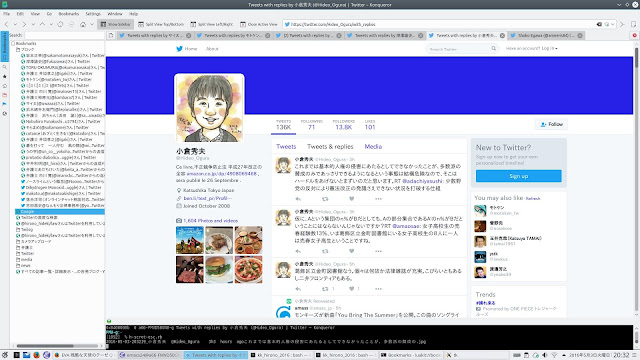Open the Edit menu
Viewport: 640px width, 360px height.
click(20, 14)
